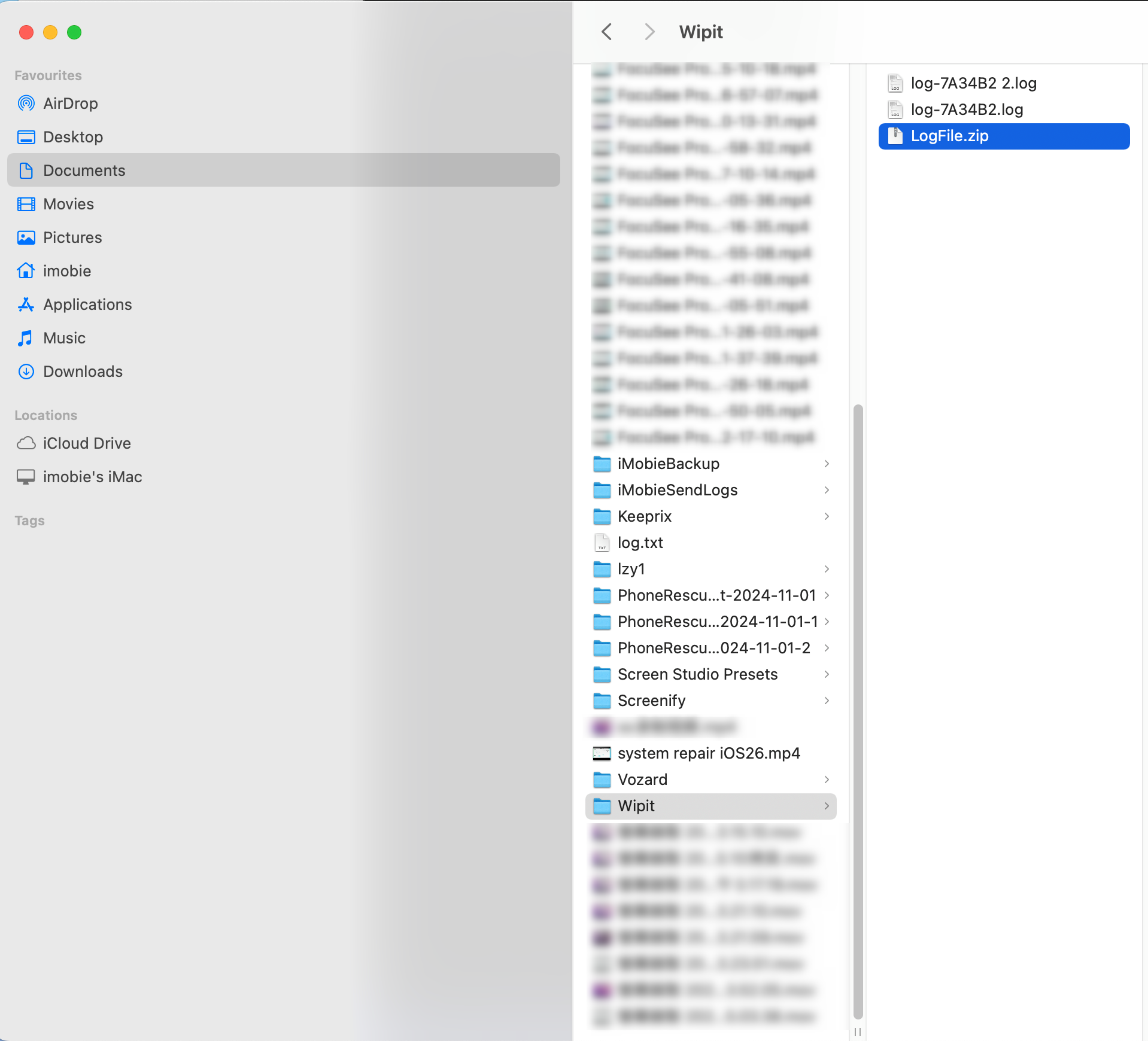Open the Pictures sidebar item
The image size is (1148, 1041).
click(x=72, y=237)
